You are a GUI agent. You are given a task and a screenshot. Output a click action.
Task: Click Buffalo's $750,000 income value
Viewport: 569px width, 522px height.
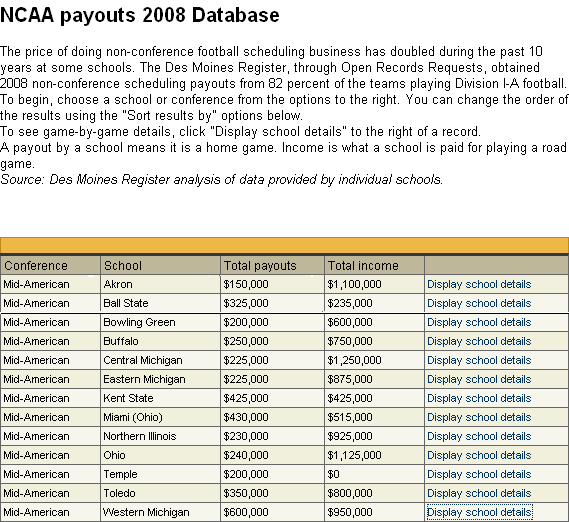click(x=350, y=341)
